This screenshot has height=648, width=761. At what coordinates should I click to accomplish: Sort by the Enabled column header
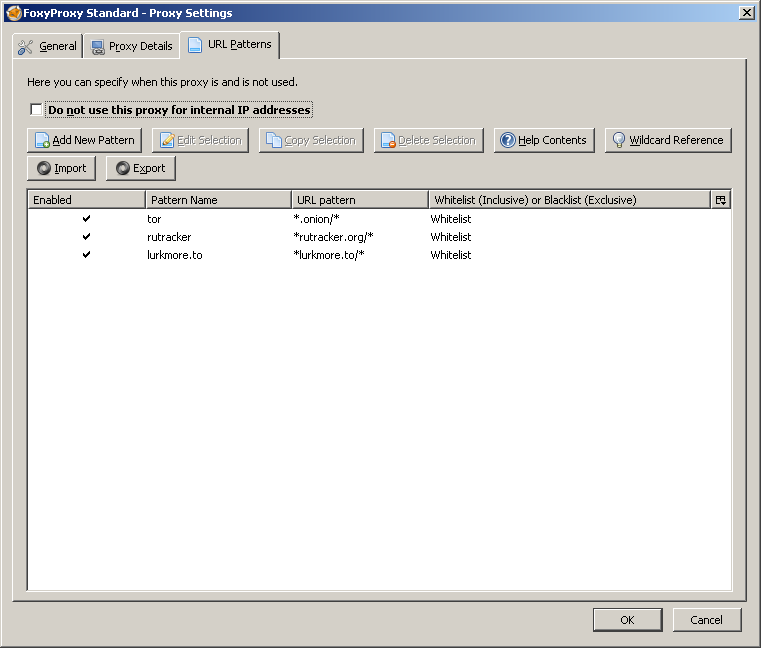[87, 200]
